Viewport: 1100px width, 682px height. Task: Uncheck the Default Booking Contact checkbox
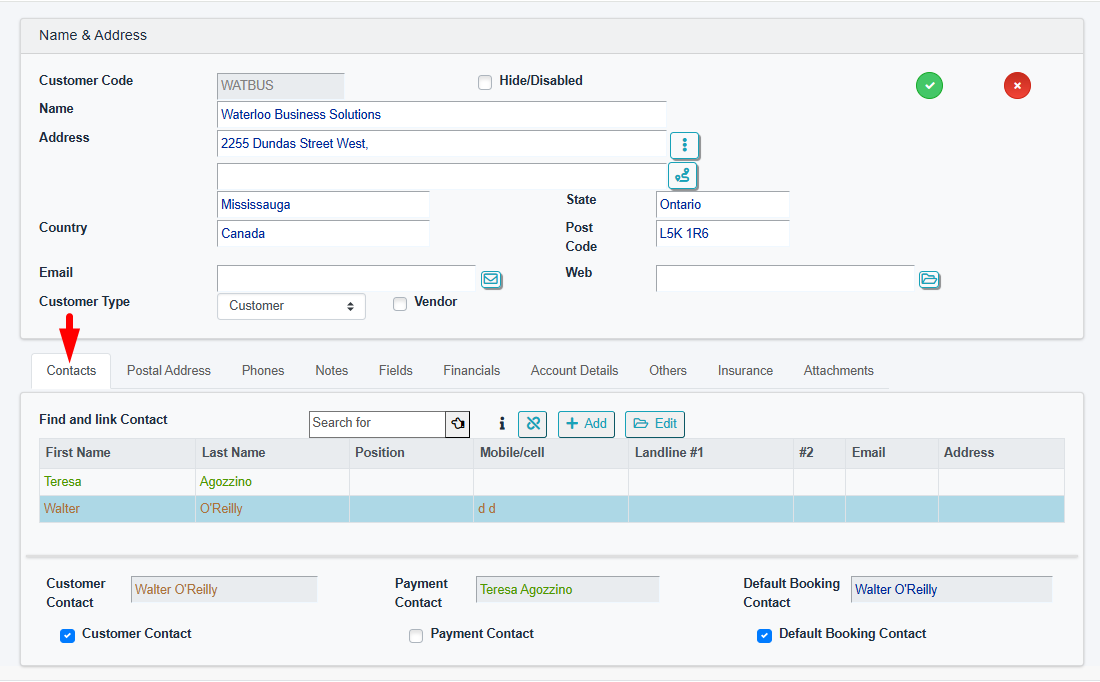point(765,636)
